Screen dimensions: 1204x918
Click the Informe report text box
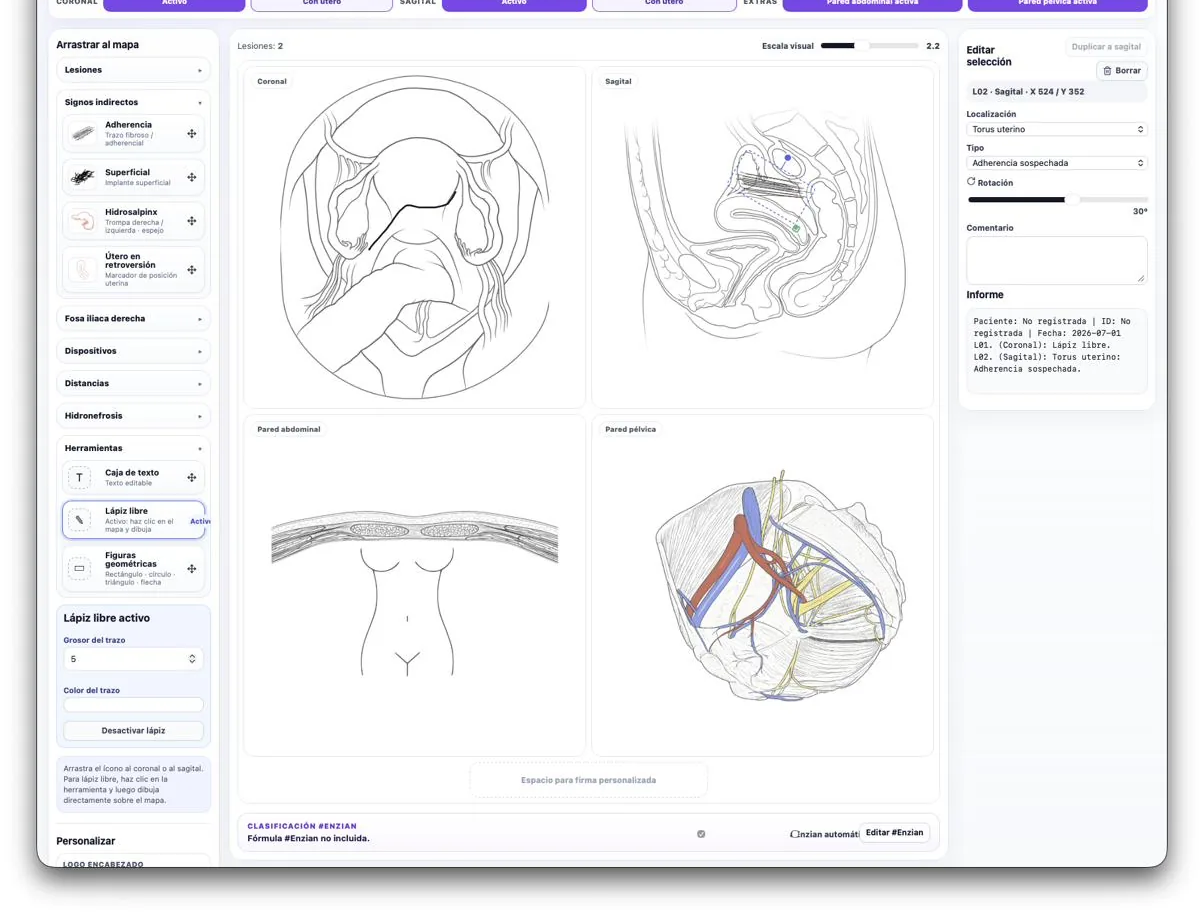tap(1056, 350)
